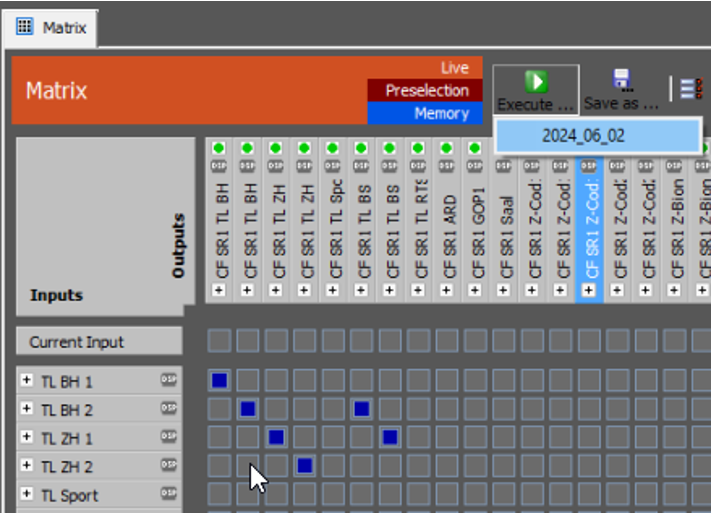Screen dimensions: 712x514
Task: Click the DSP icon of CF SR1 TL Spc column
Action: pyautogui.click(x=333, y=166)
